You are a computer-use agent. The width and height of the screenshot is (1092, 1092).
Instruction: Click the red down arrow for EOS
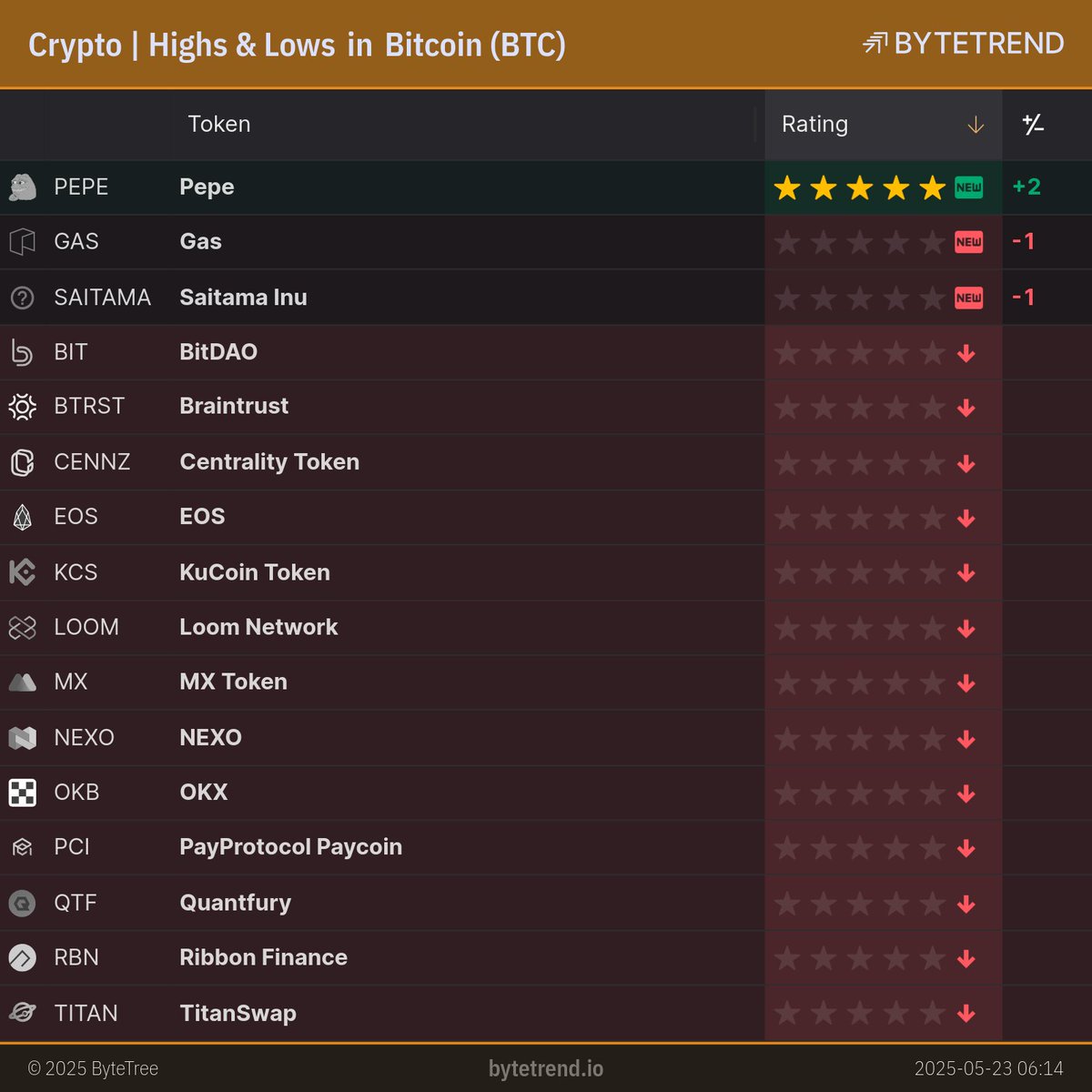coord(966,518)
